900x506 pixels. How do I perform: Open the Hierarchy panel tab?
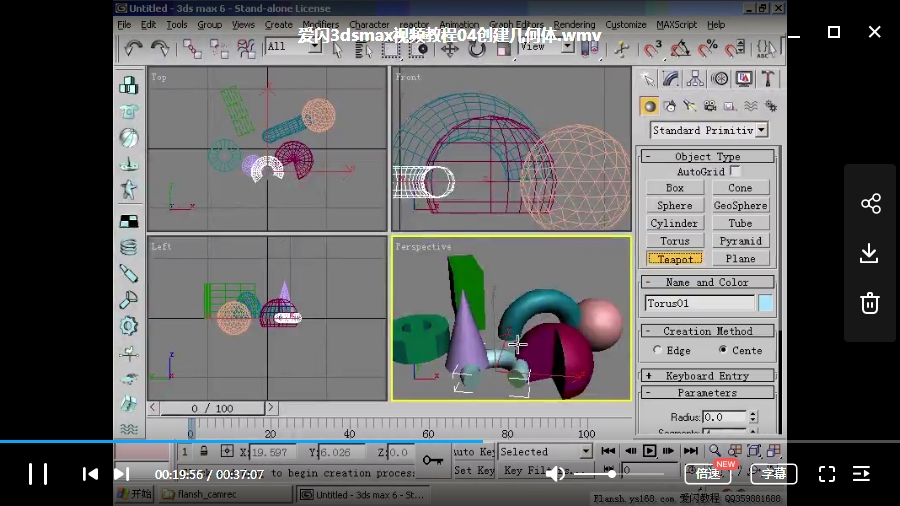coord(695,79)
